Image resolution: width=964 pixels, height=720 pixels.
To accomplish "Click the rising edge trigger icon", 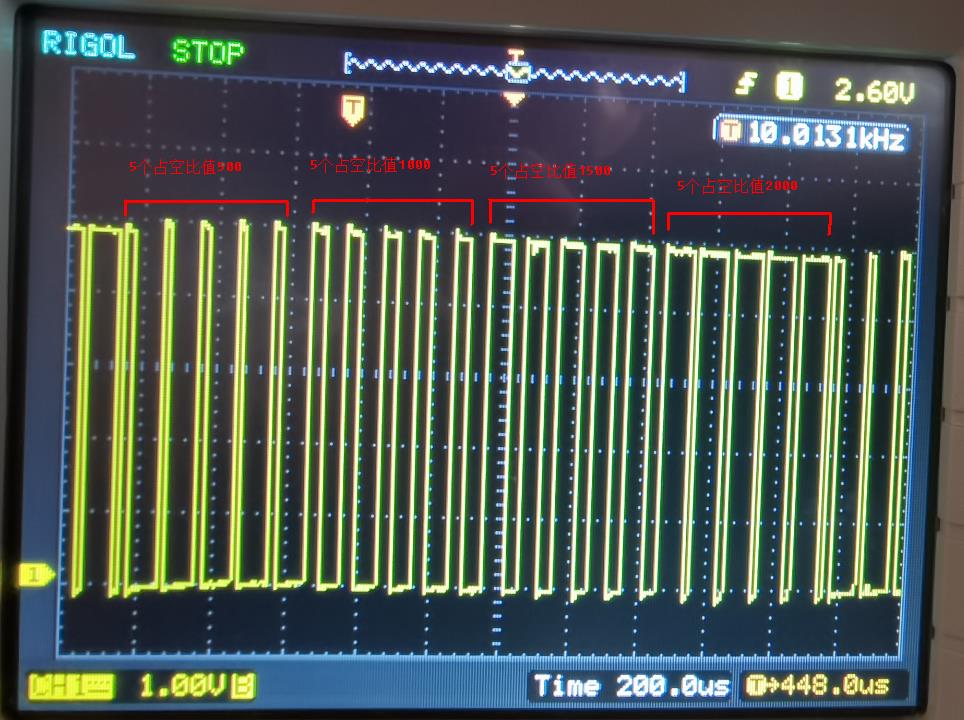I will click(x=746, y=84).
